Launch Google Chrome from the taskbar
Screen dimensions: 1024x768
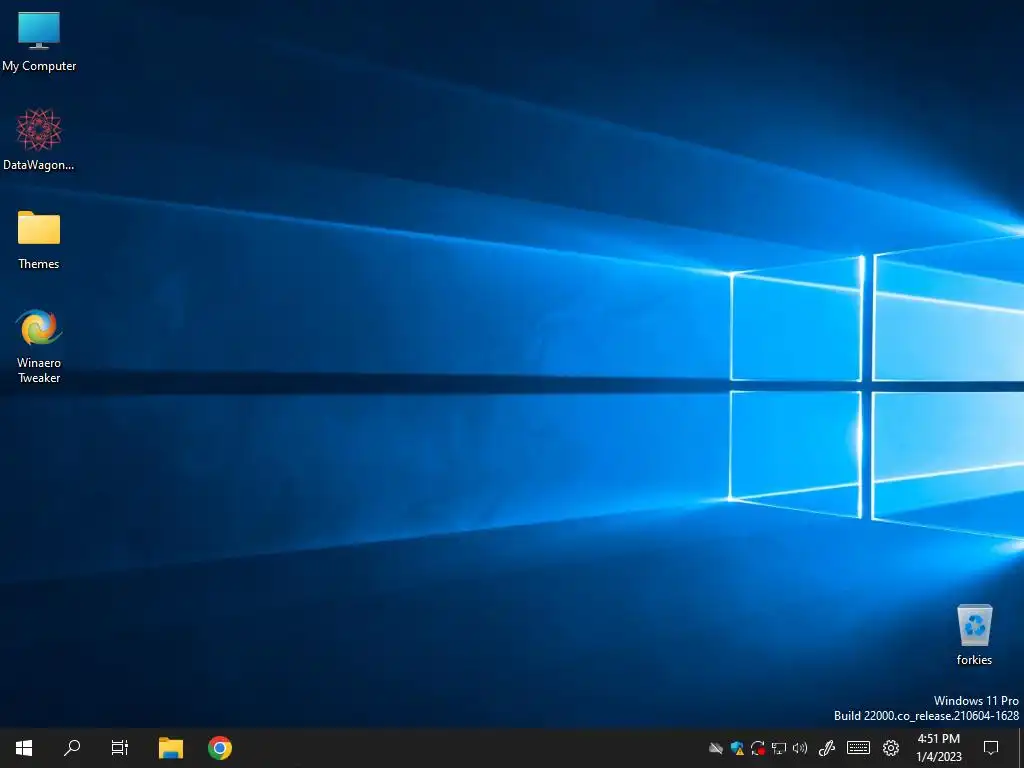[220, 748]
